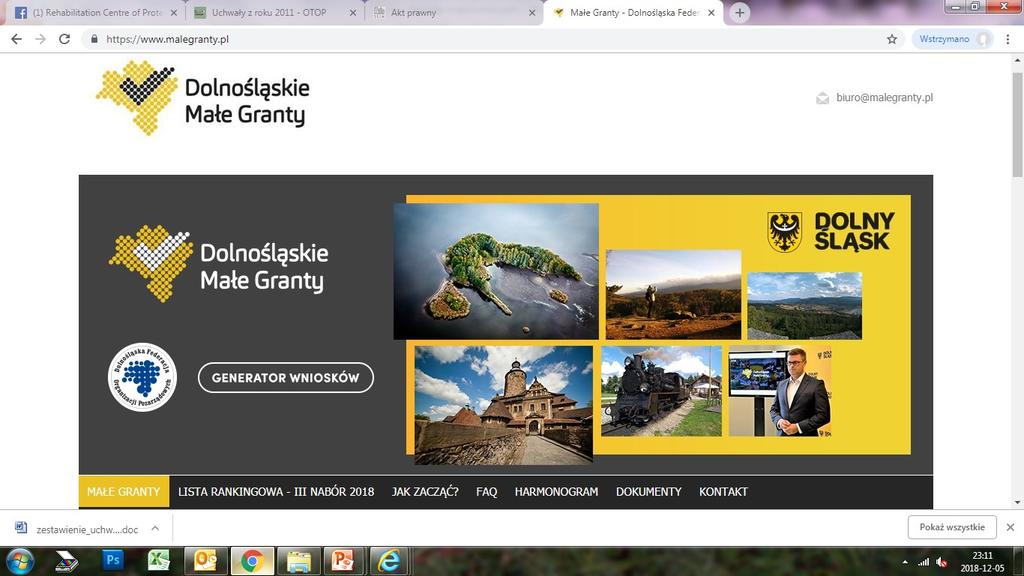Image resolution: width=1024 pixels, height=576 pixels.
Task: Click the white banner Dolnośląskie Małe Granty logo
Action: coord(218,264)
